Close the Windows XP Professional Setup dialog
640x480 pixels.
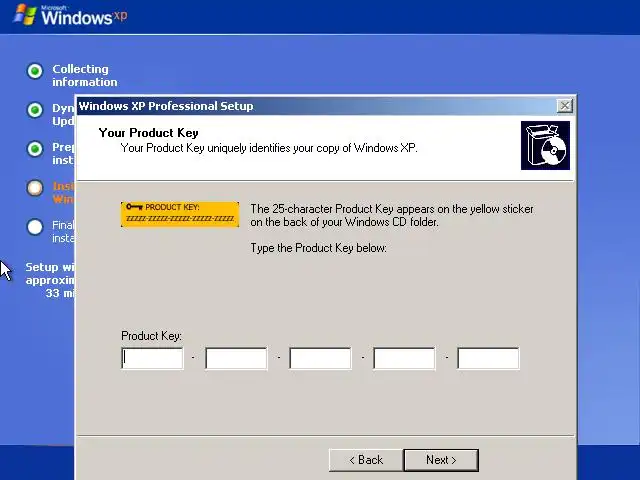coord(565,106)
